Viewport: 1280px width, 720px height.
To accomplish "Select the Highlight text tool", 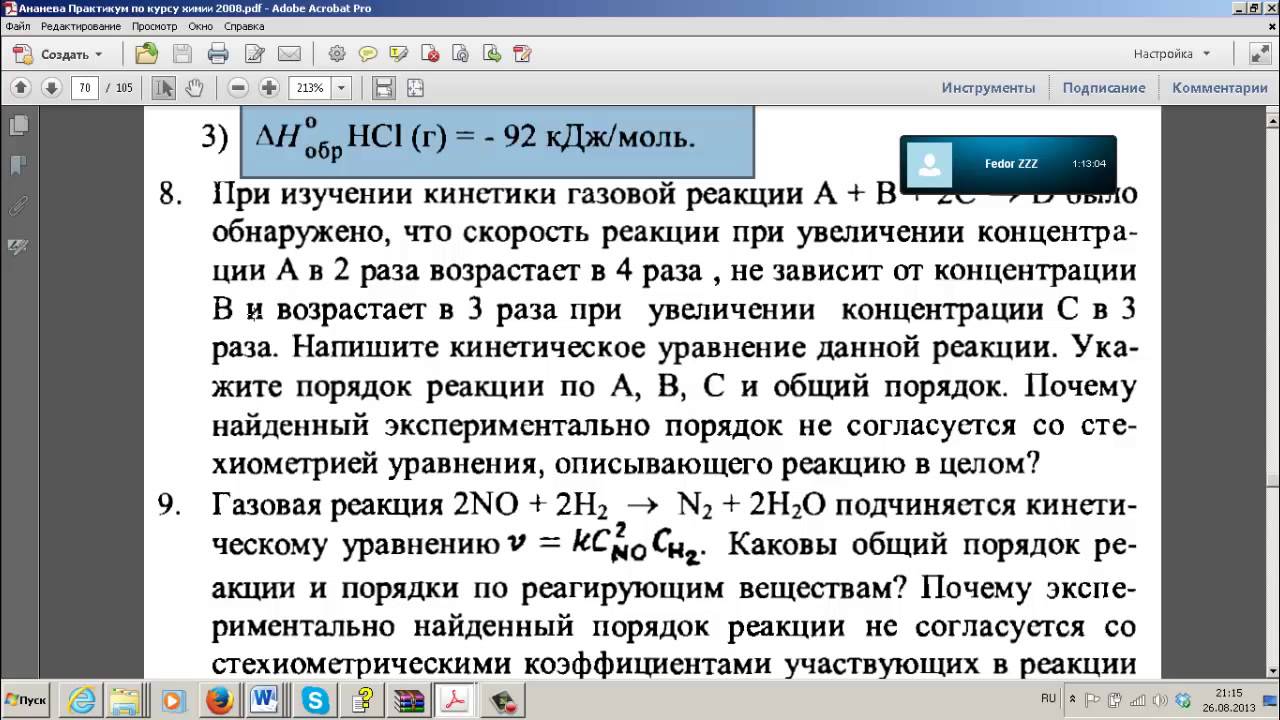I will (x=399, y=54).
